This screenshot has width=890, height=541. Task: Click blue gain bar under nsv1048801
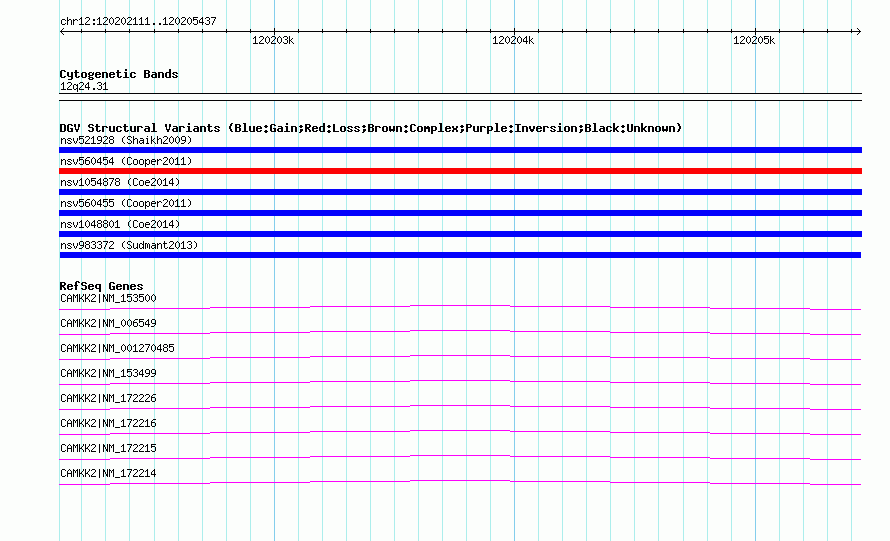[460, 234]
